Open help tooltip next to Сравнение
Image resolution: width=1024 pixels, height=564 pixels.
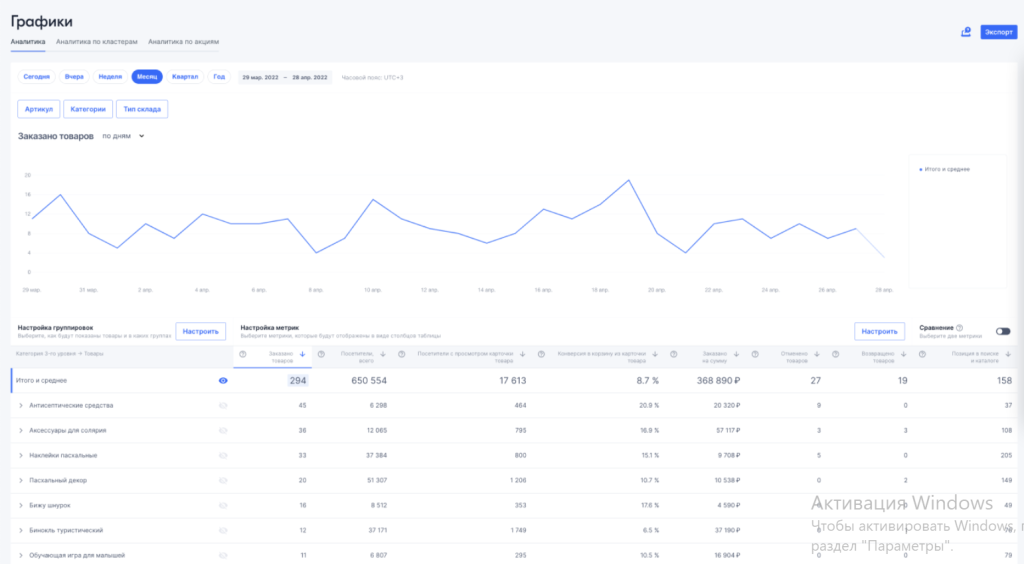(x=959, y=327)
